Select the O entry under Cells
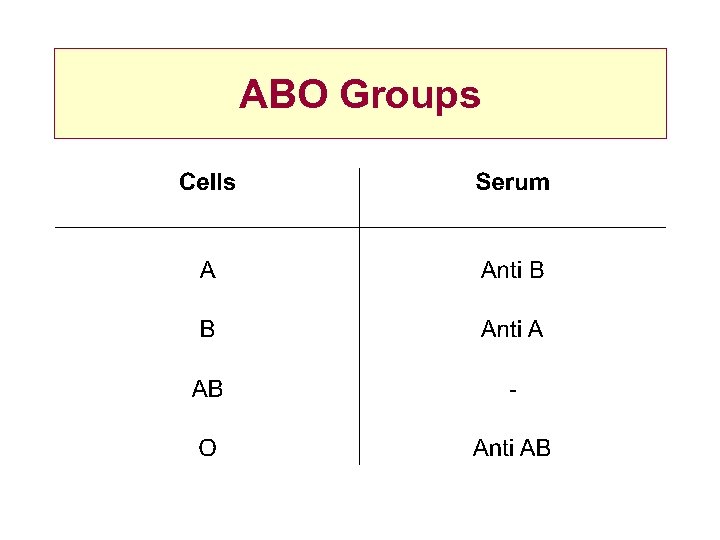The image size is (720, 540). pos(207,448)
